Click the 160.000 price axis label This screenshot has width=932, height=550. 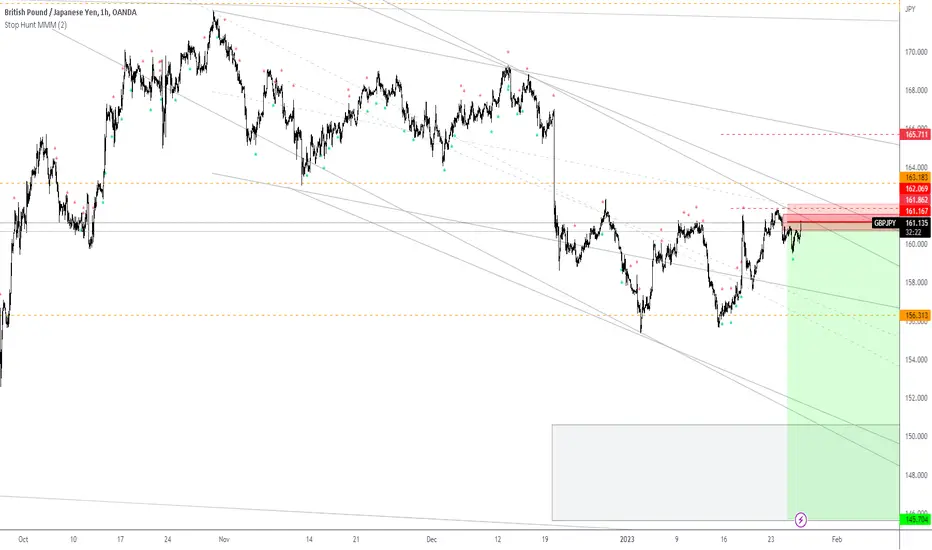click(917, 244)
